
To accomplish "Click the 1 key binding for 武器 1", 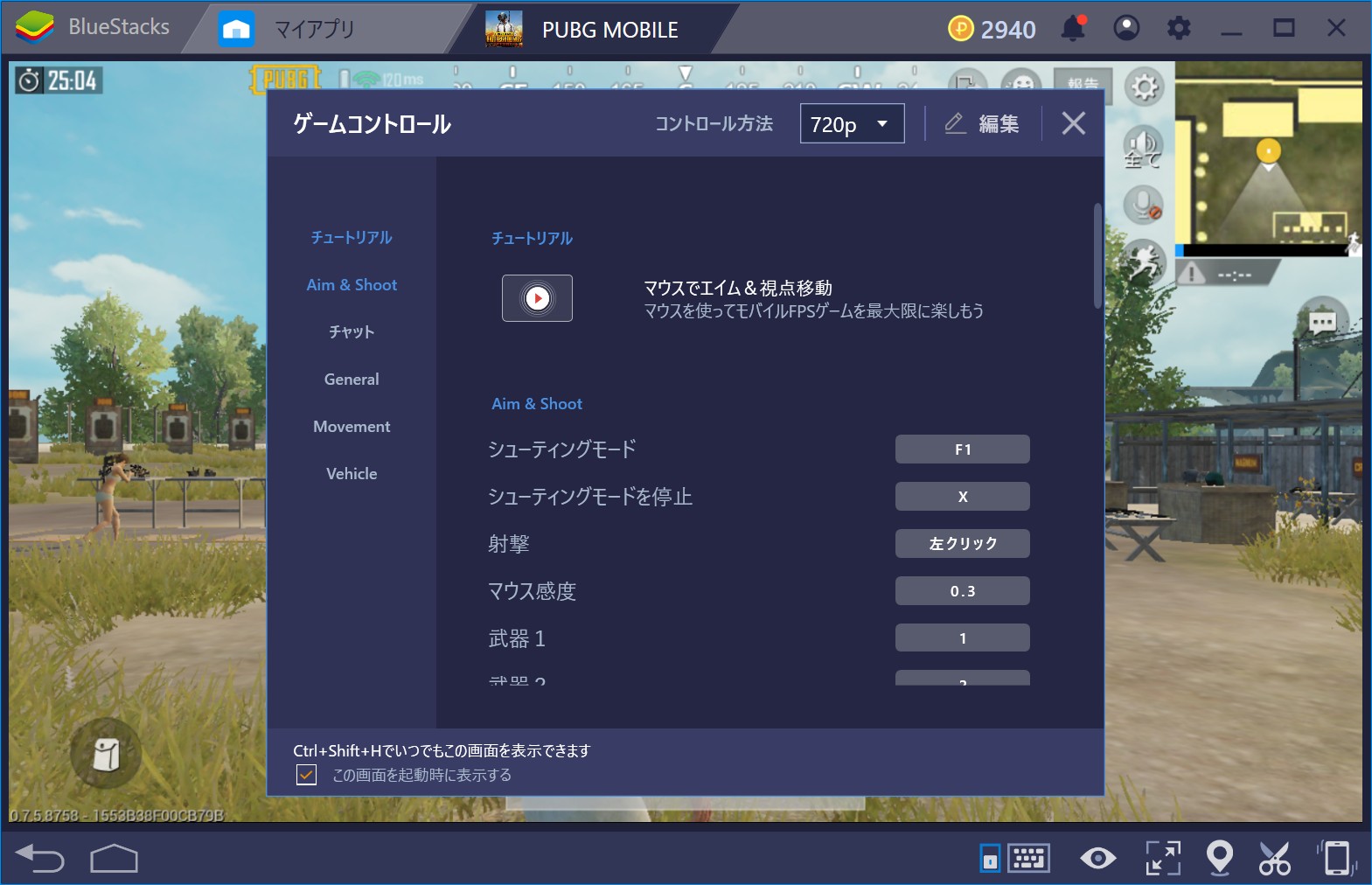I will tap(962, 638).
